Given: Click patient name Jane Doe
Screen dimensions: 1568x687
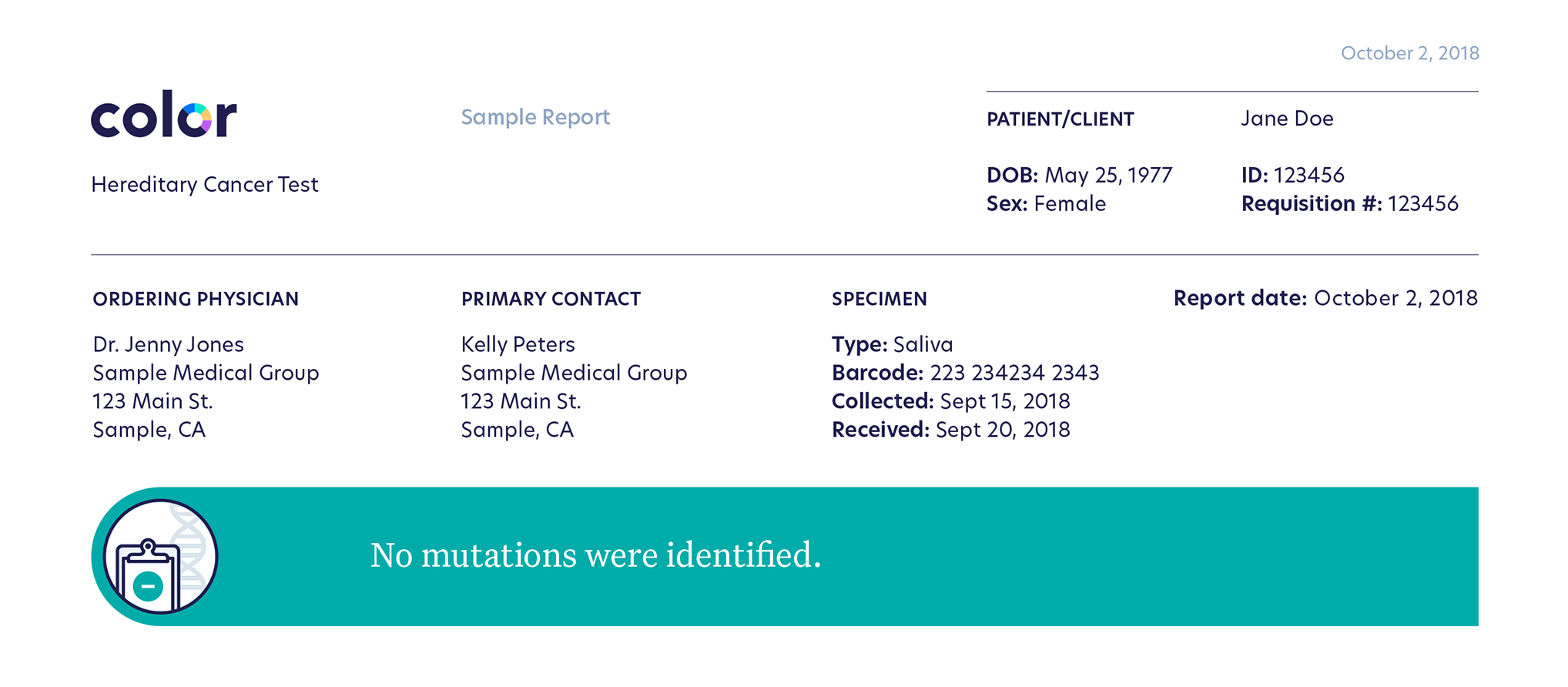Looking at the screenshot, I should (x=1287, y=119).
